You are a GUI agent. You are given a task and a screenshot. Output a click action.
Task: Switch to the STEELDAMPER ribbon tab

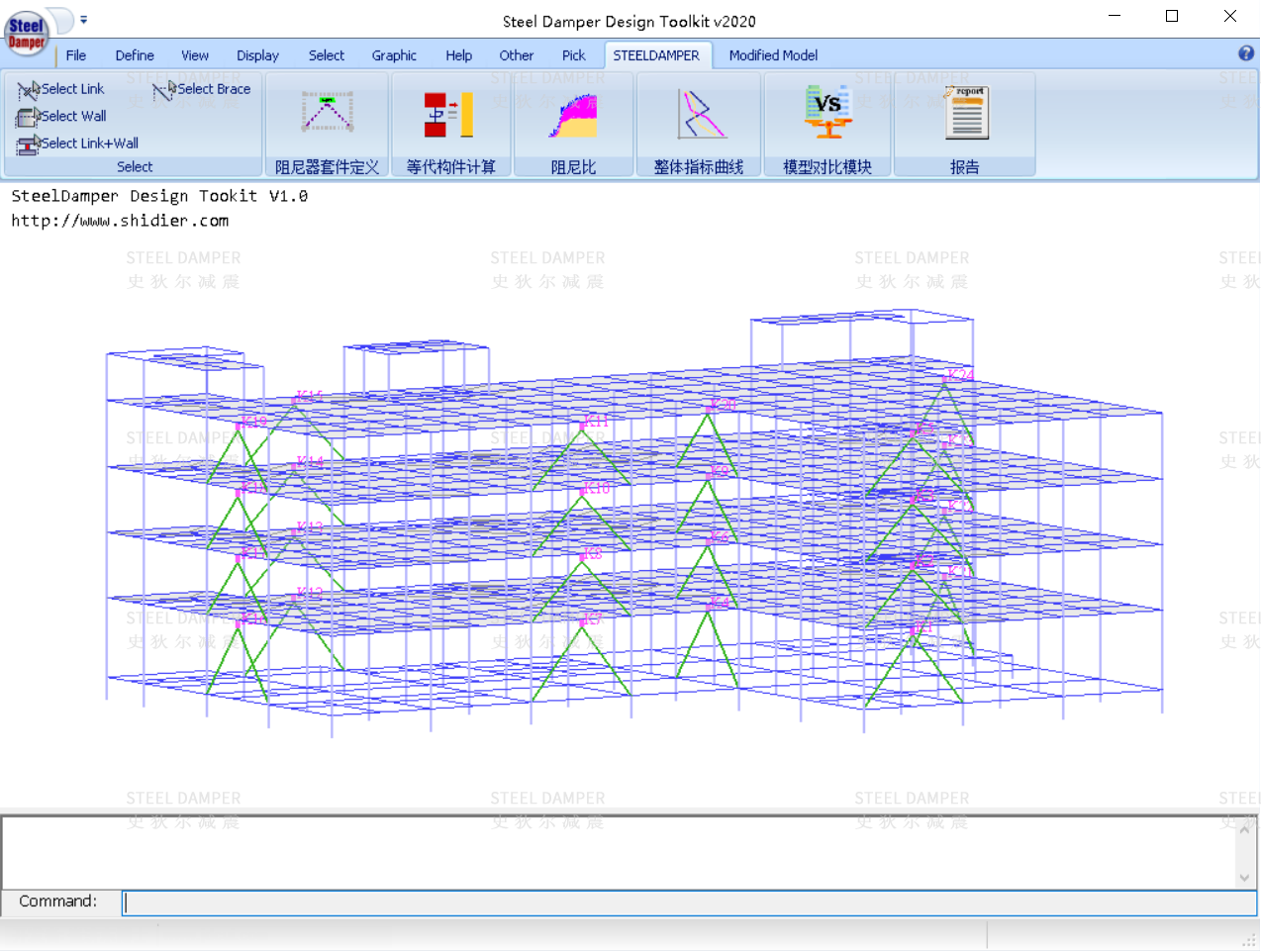[x=656, y=55]
